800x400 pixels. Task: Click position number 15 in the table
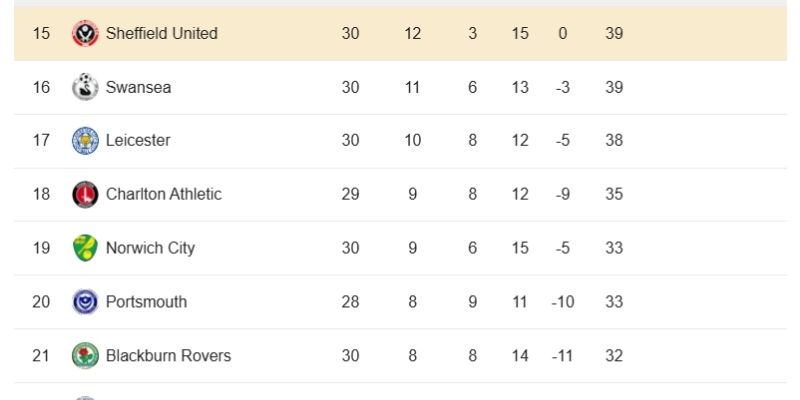[41, 33]
